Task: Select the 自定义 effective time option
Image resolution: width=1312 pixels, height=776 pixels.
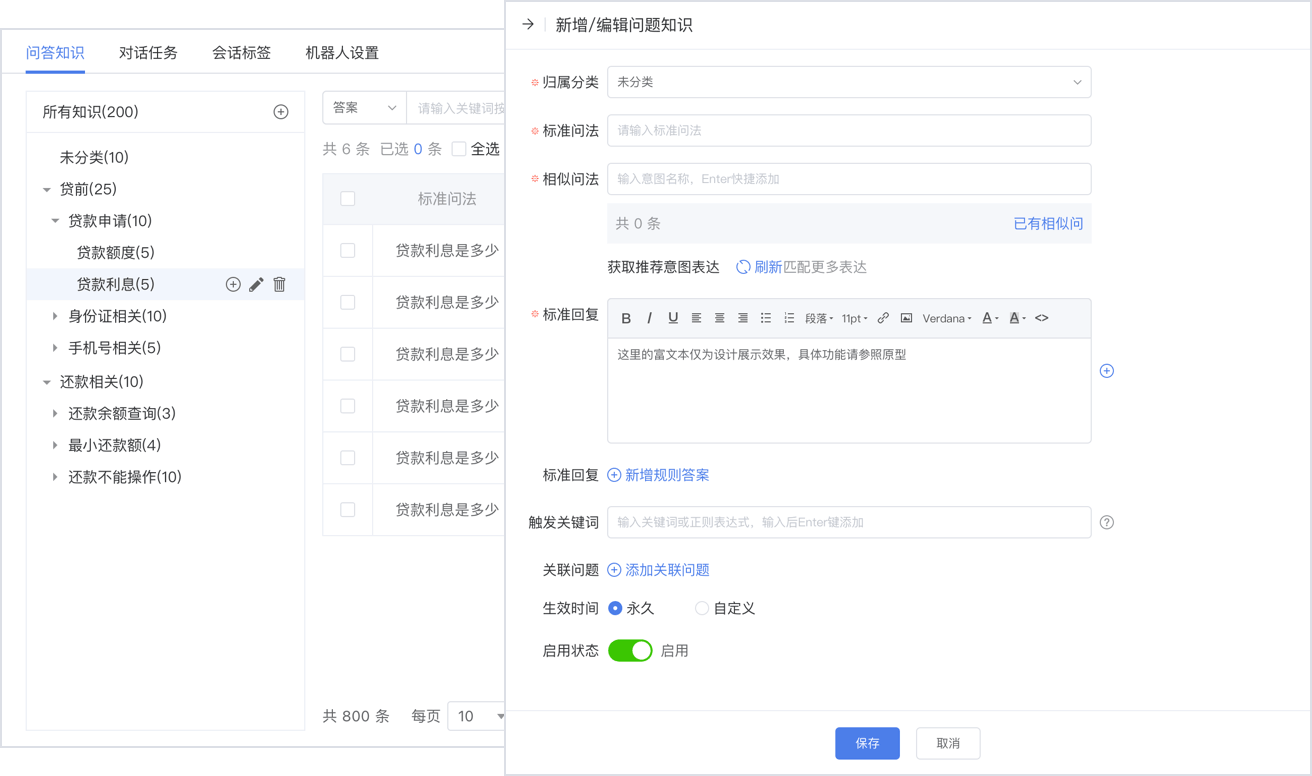Action: (702, 608)
